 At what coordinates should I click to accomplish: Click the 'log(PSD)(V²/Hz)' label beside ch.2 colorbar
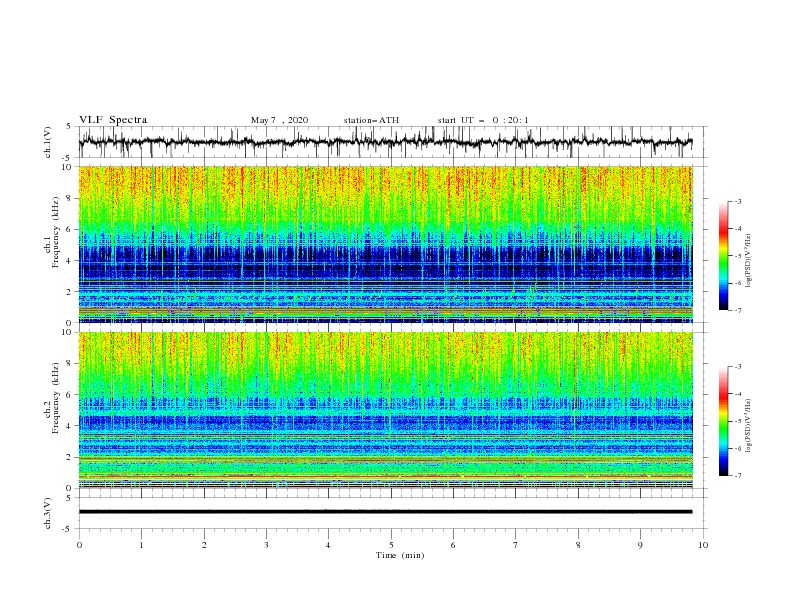749,426
